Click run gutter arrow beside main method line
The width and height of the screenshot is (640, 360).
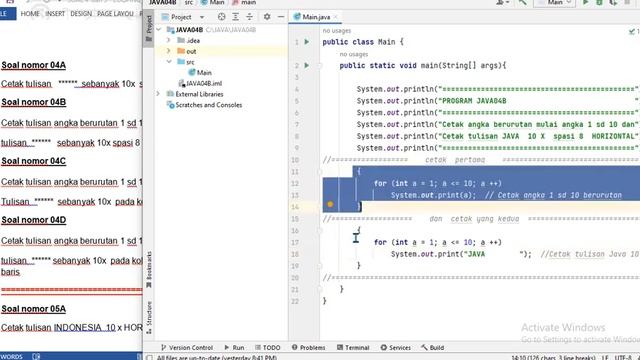307,65
